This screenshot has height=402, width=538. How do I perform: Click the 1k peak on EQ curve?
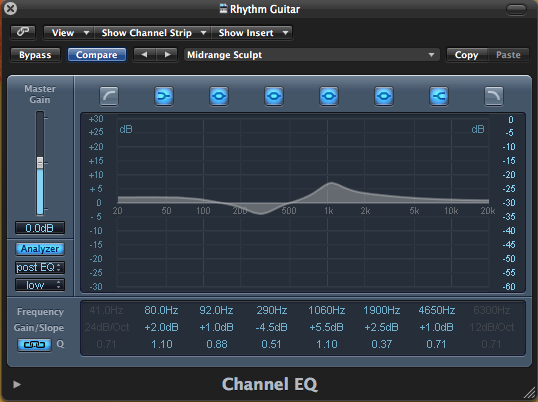(x=331, y=184)
